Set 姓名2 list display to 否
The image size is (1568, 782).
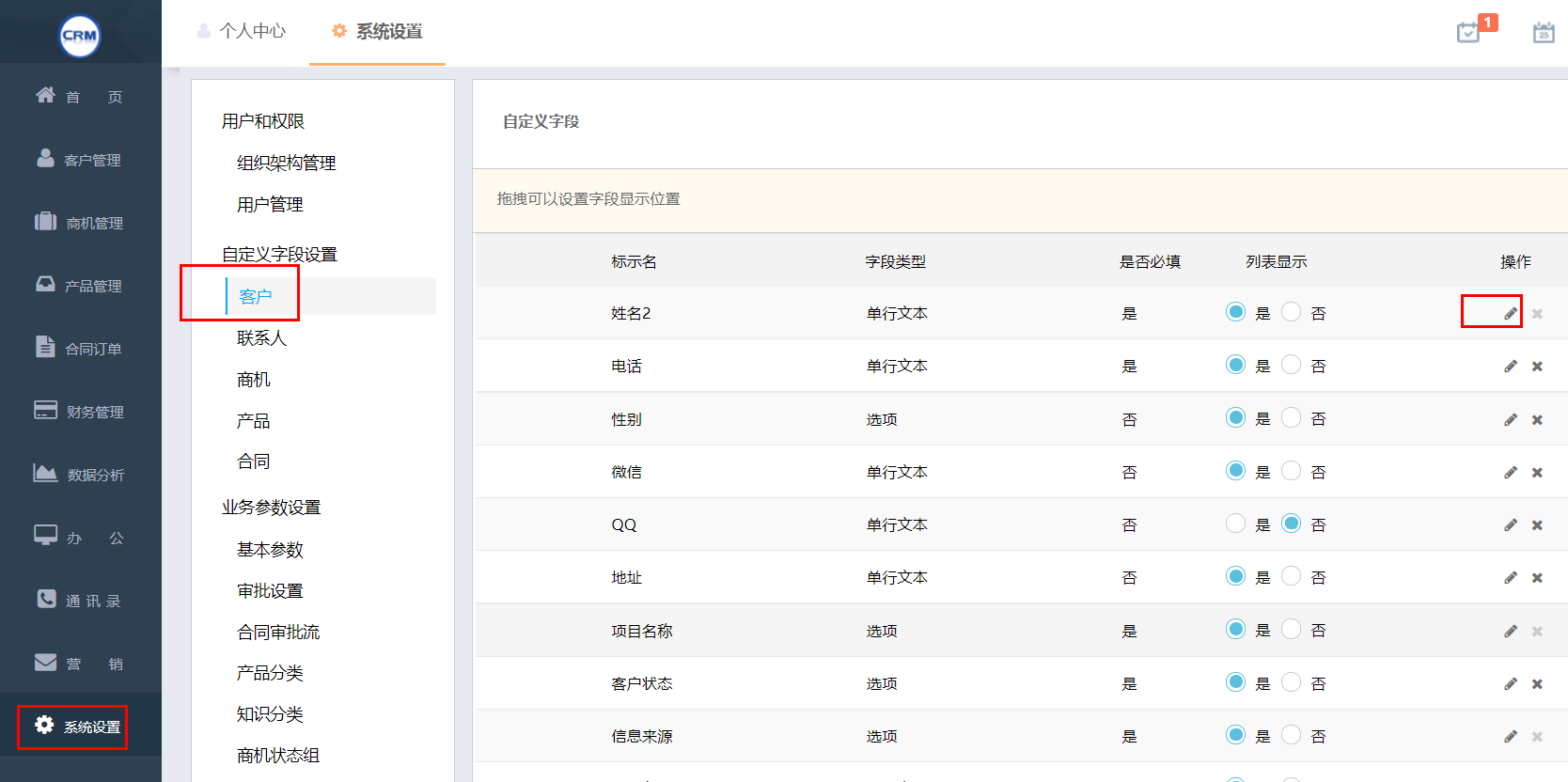pyautogui.click(x=1292, y=312)
